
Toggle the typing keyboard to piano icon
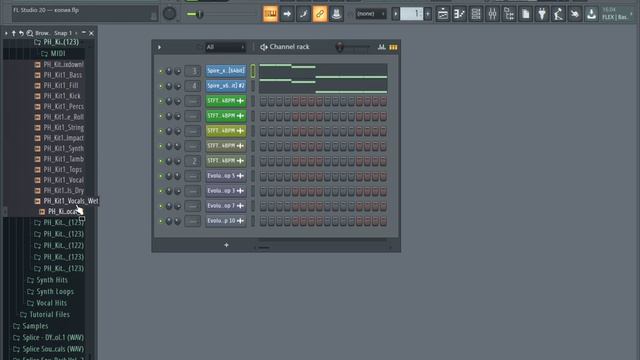coord(270,14)
